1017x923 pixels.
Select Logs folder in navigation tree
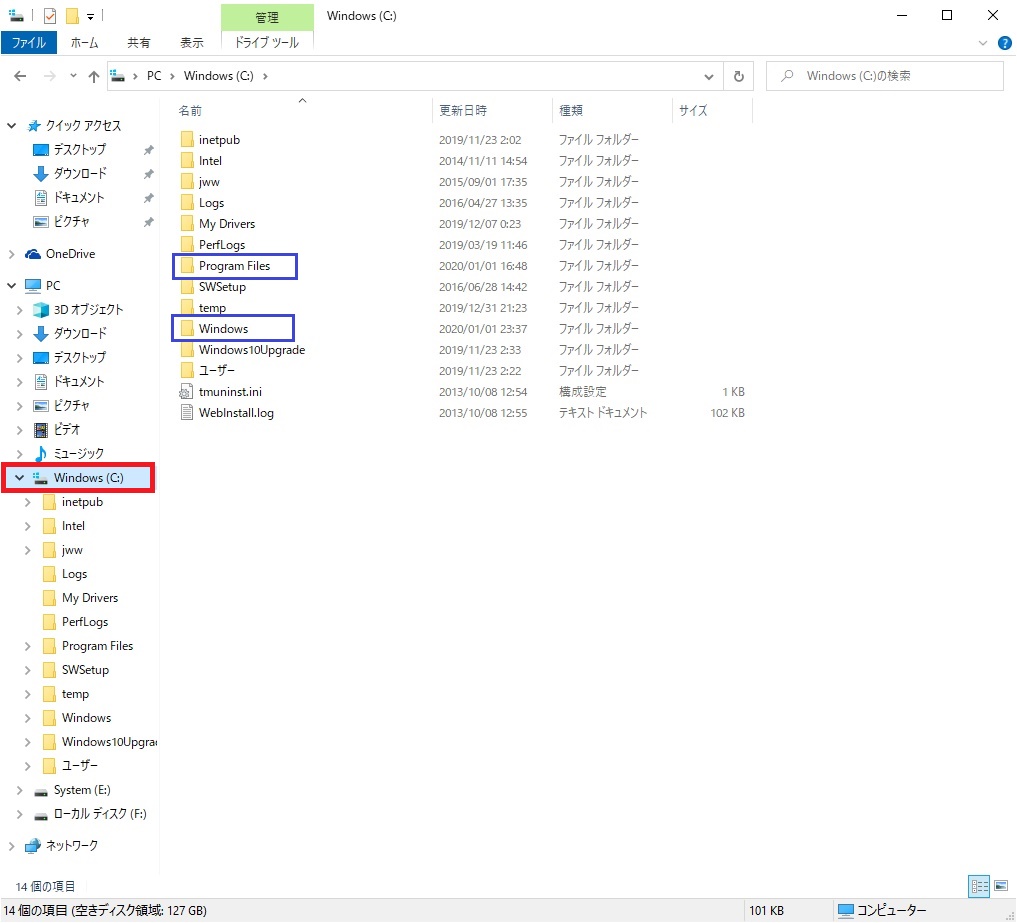[x=74, y=574]
